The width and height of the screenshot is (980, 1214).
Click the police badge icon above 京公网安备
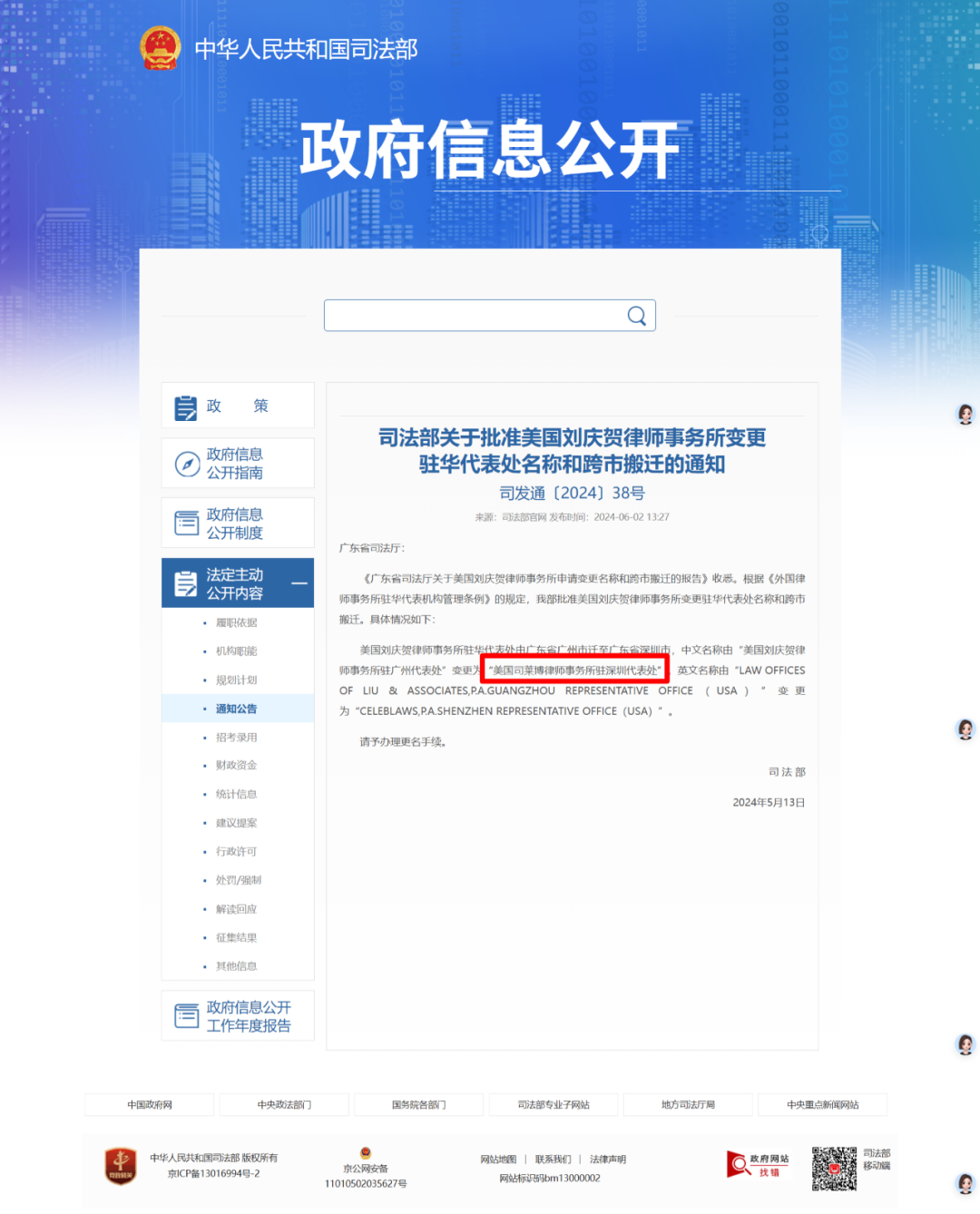point(366,1153)
